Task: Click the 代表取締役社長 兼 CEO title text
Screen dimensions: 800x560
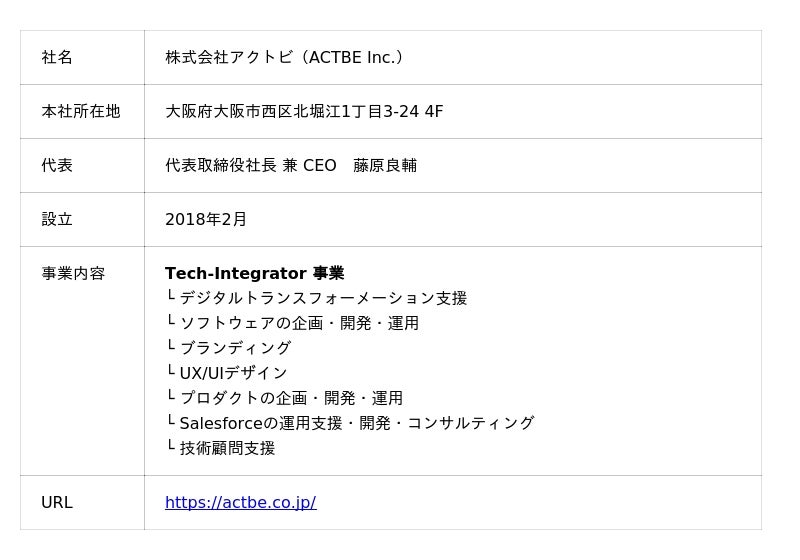Action: point(250,165)
